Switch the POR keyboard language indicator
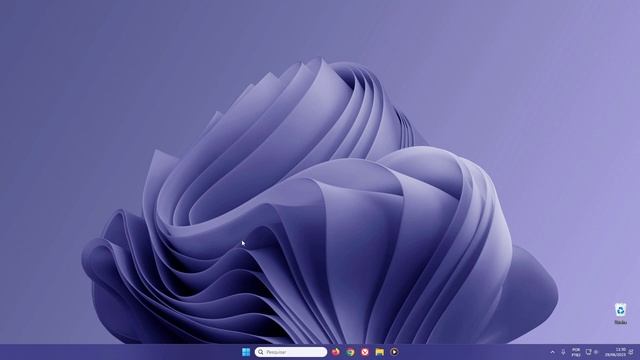This screenshot has width=640, height=360. tap(576, 352)
